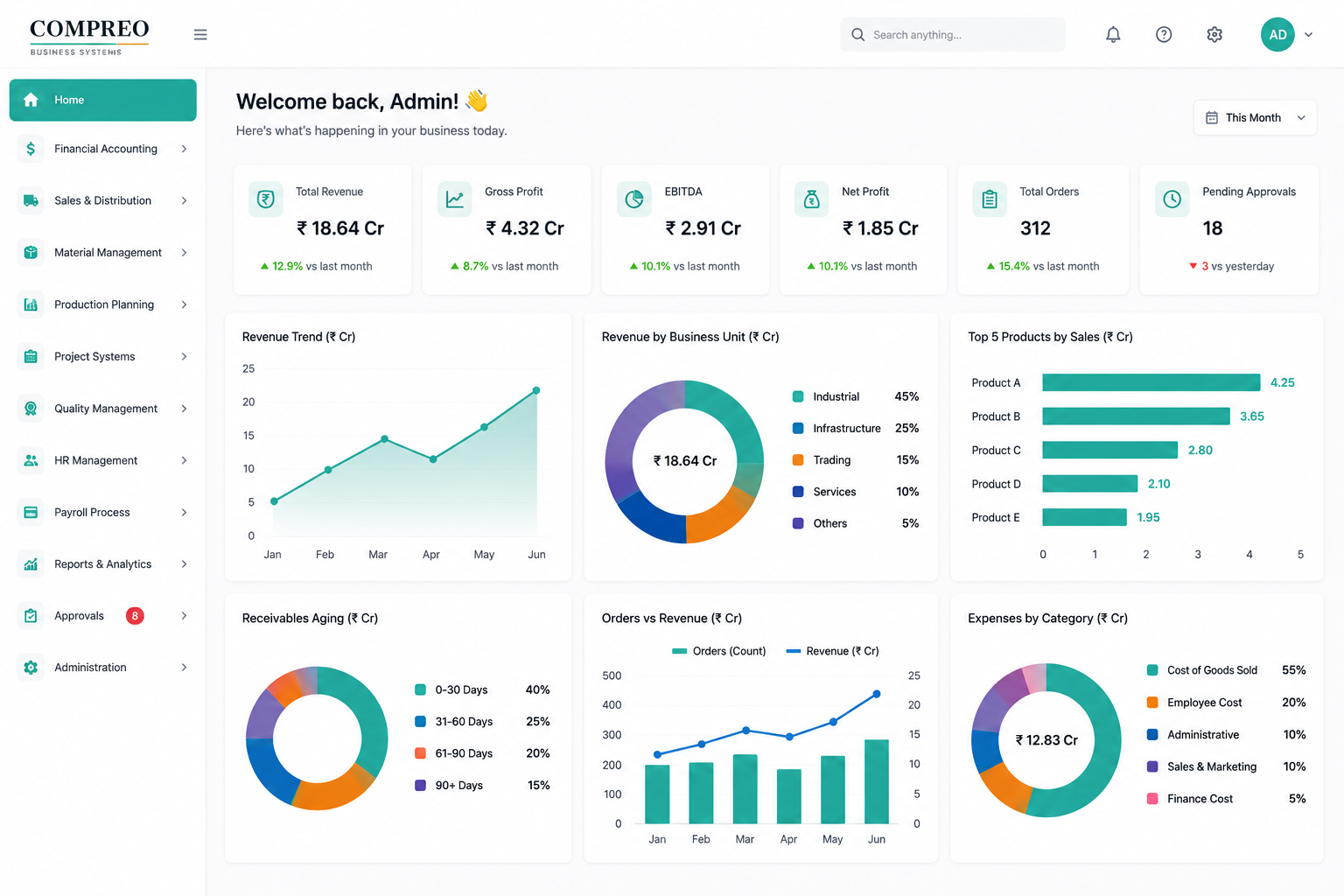Click the ₹ 12.83 Cr donut center label
This screenshot has width=1344, height=896.
1046,740
